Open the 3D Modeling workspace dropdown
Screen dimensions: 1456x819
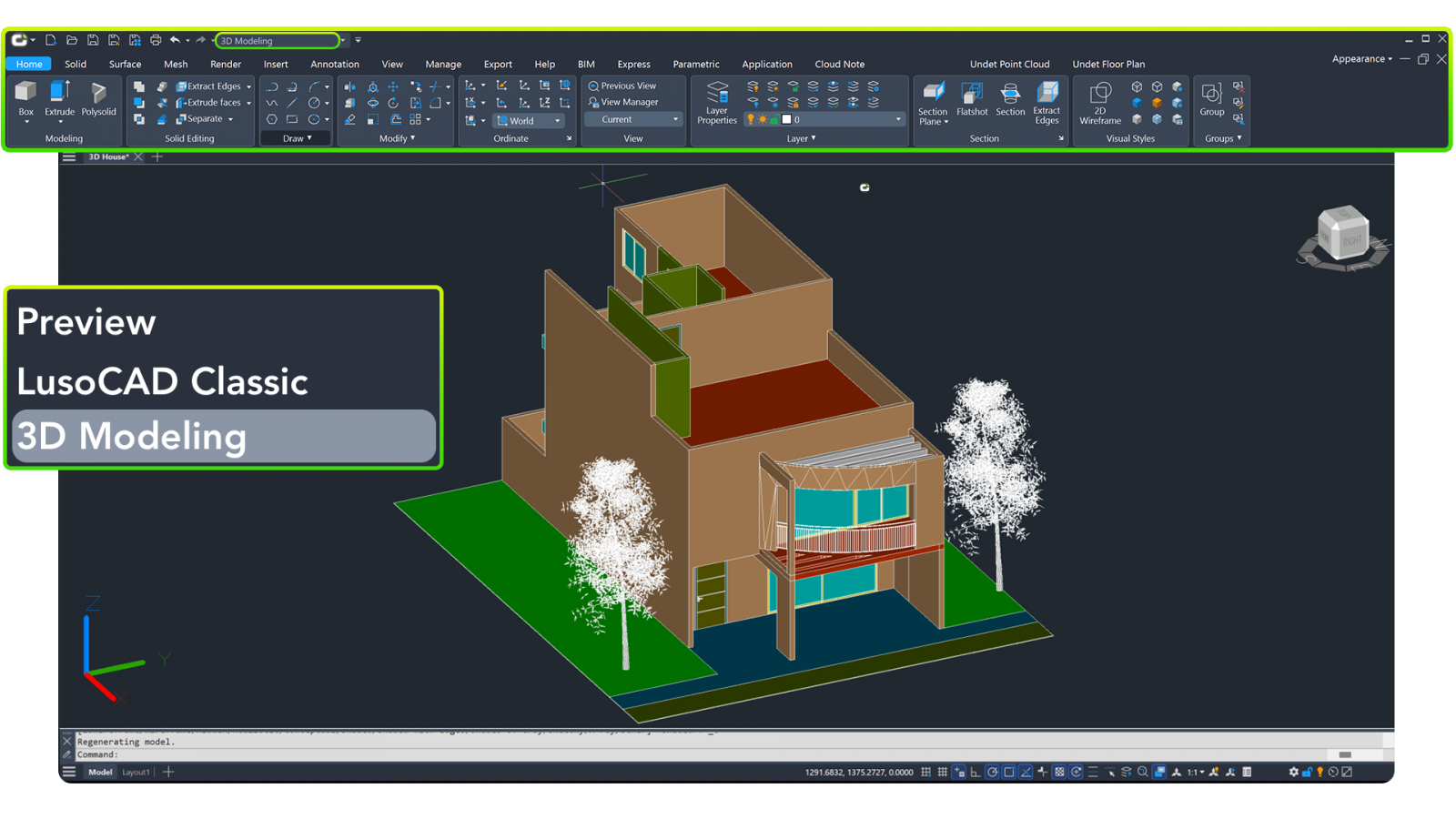pyautogui.click(x=342, y=40)
